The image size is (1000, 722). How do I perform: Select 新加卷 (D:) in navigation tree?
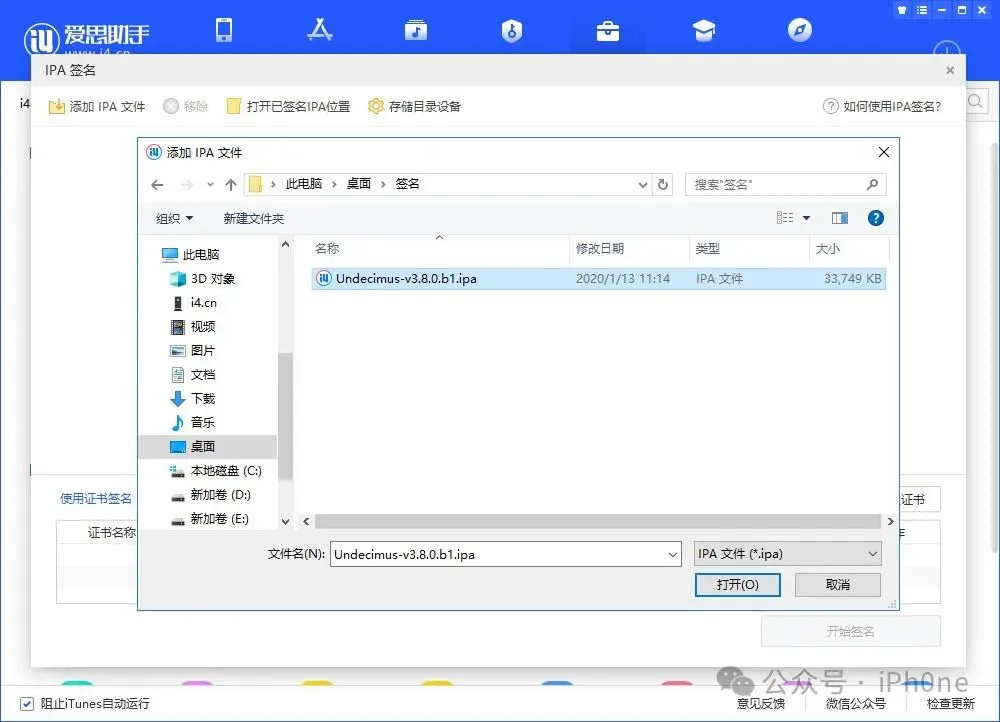(211, 495)
